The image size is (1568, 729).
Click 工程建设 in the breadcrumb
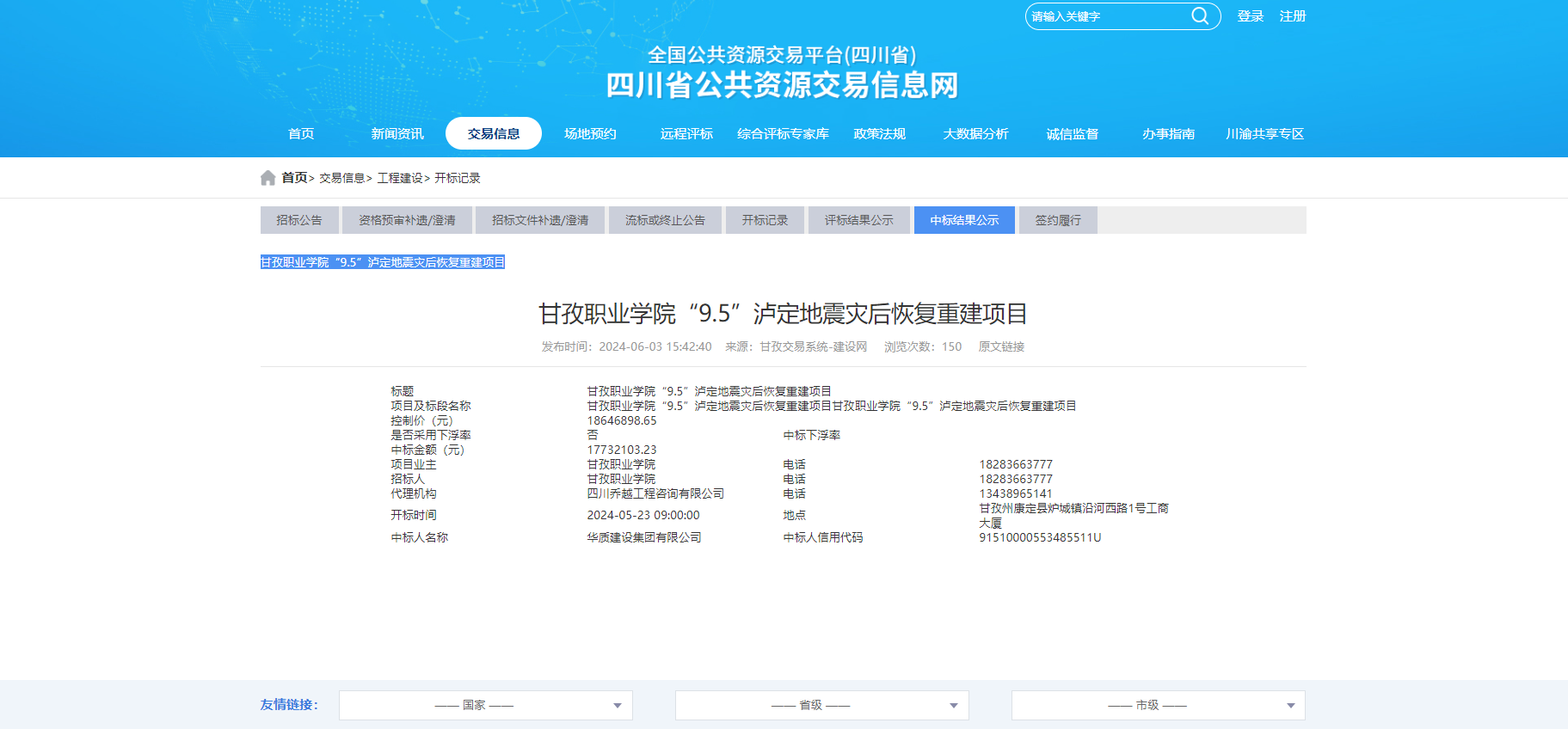click(x=400, y=178)
